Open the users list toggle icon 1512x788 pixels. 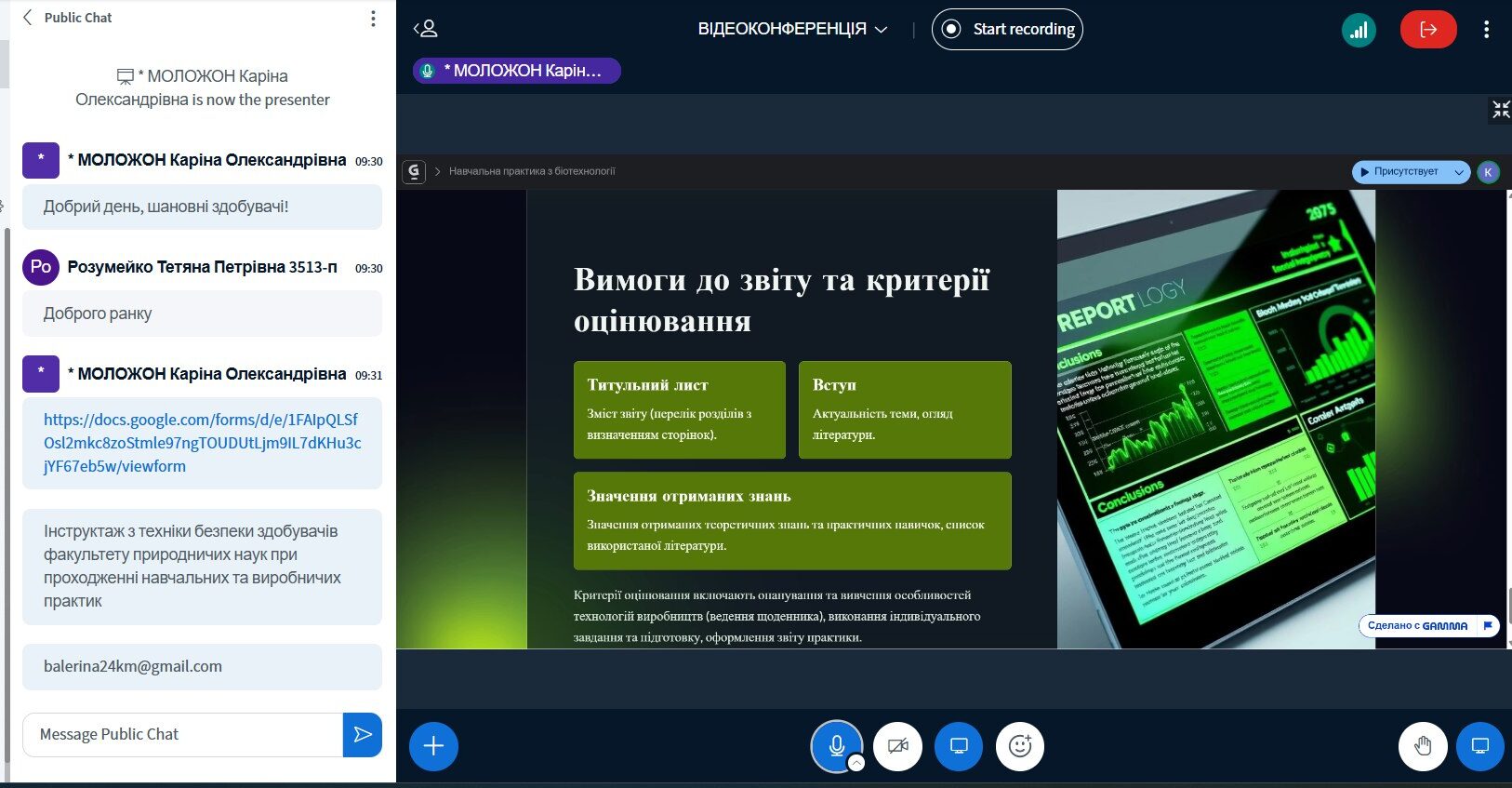tap(425, 29)
